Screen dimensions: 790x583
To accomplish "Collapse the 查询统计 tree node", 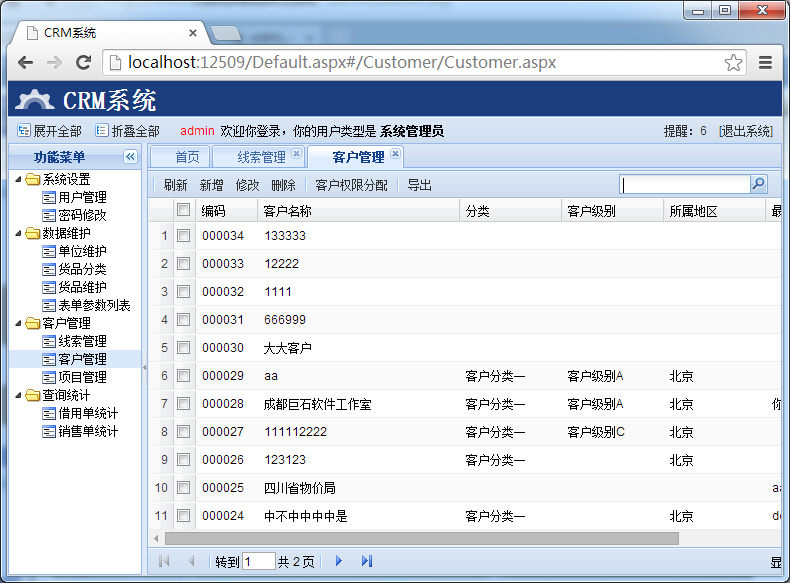I will tap(19, 396).
